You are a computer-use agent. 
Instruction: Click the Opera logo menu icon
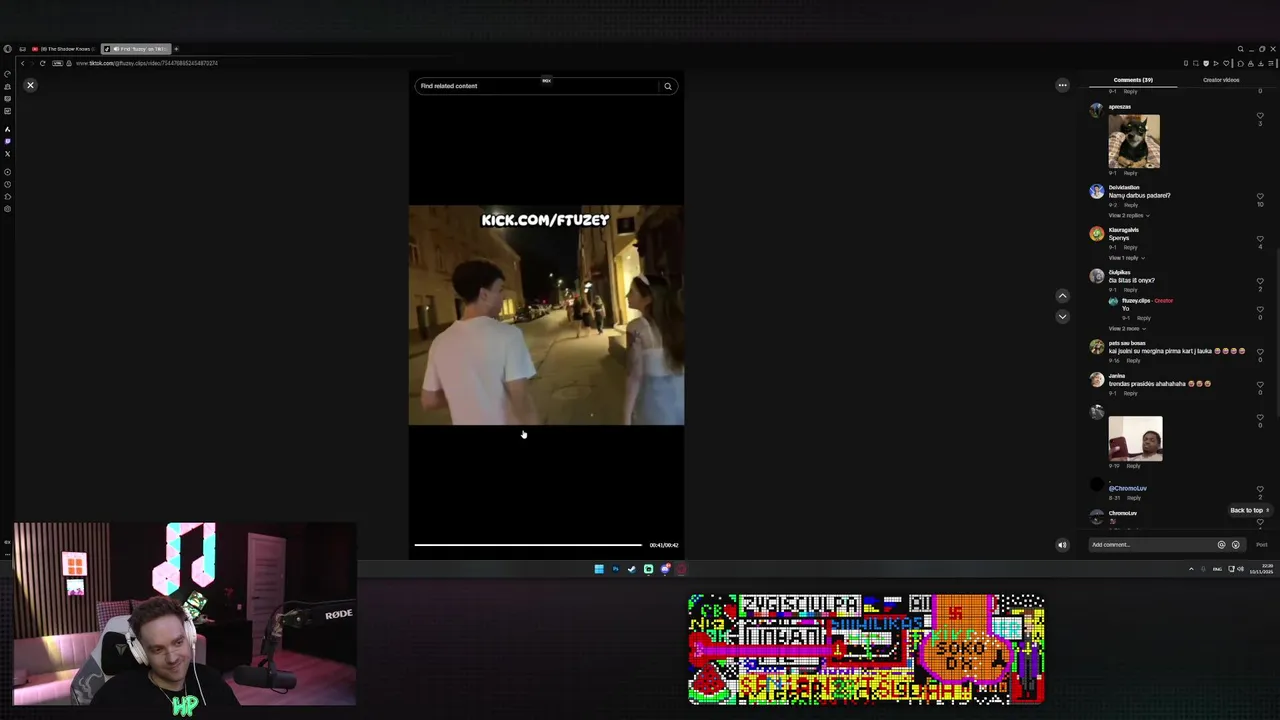click(x=8, y=49)
